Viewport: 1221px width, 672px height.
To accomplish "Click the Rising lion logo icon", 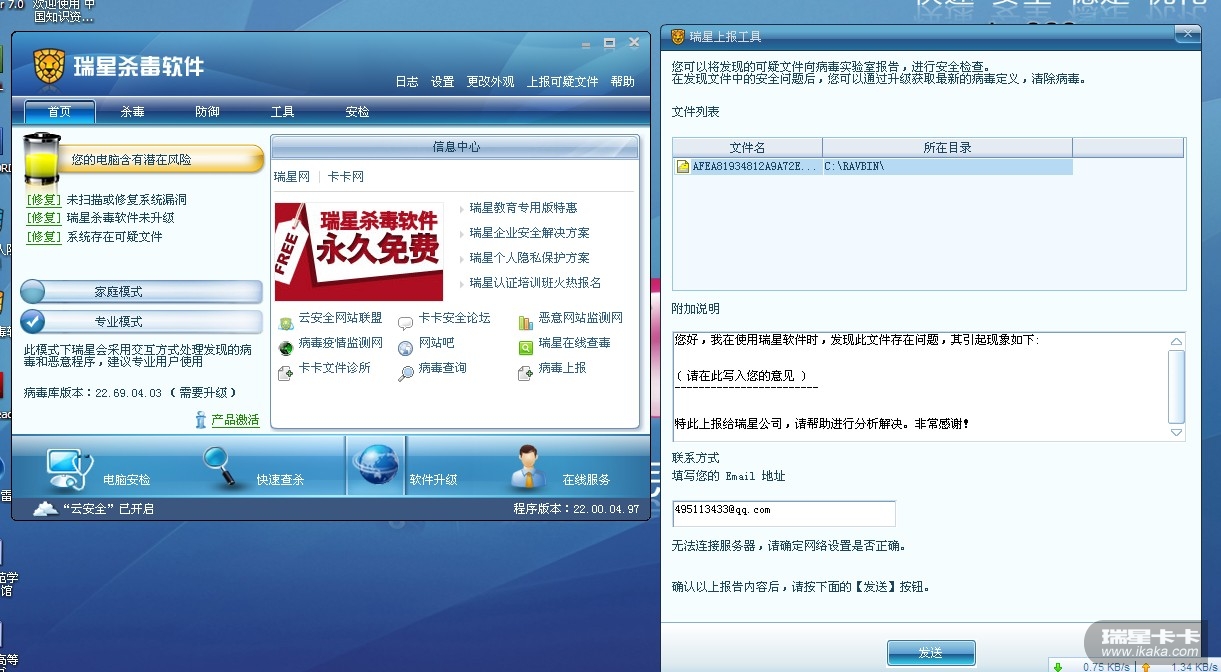I will coord(49,66).
